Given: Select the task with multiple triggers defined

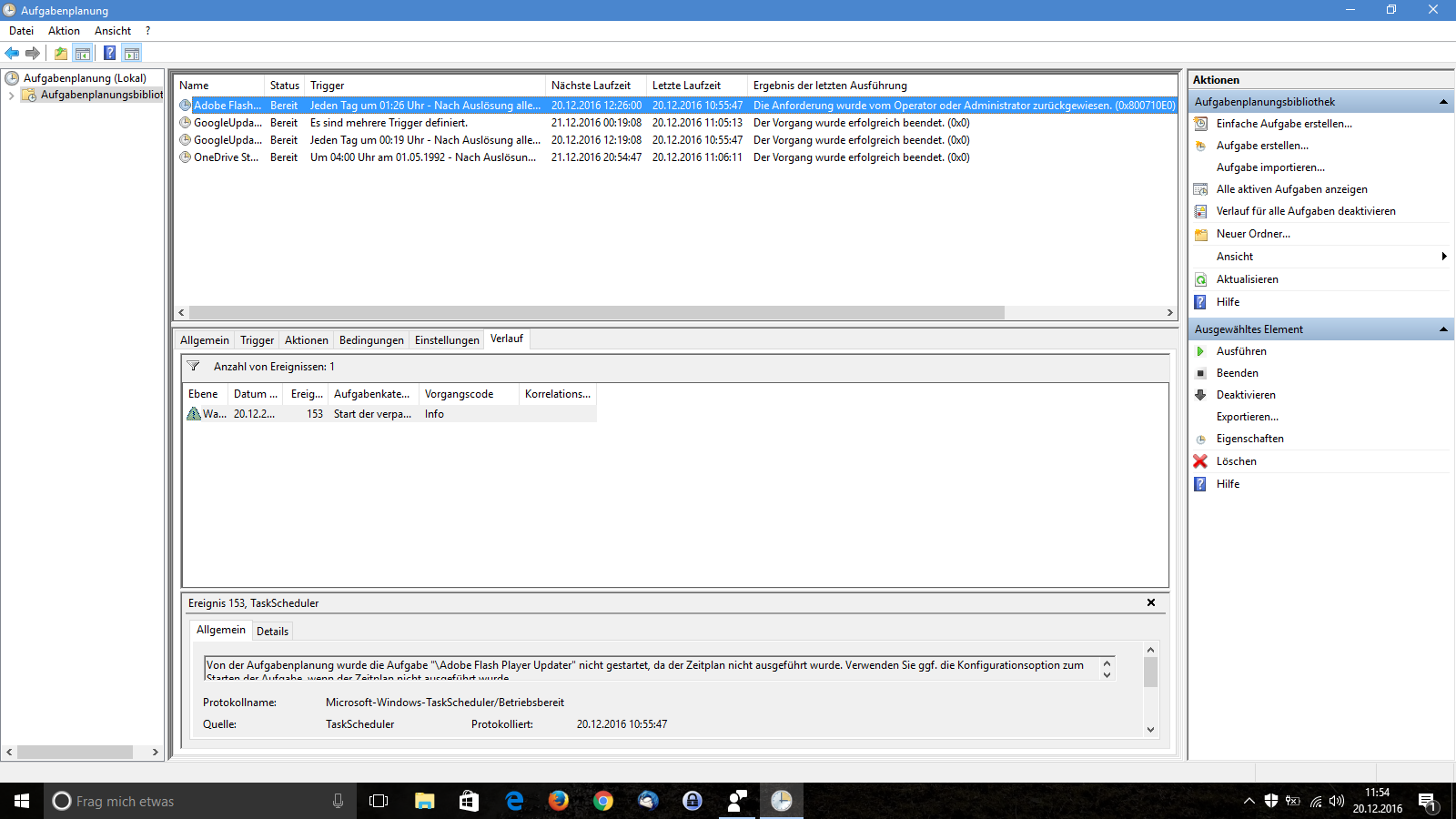Looking at the screenshot, I should 675,123.
